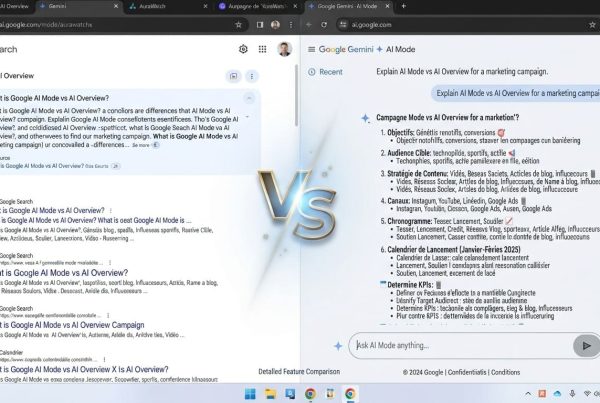The image size is (600, 403).
Task: Open the AI Overview three-dot options
Action: pyautogui.click(x=252, y=76)
